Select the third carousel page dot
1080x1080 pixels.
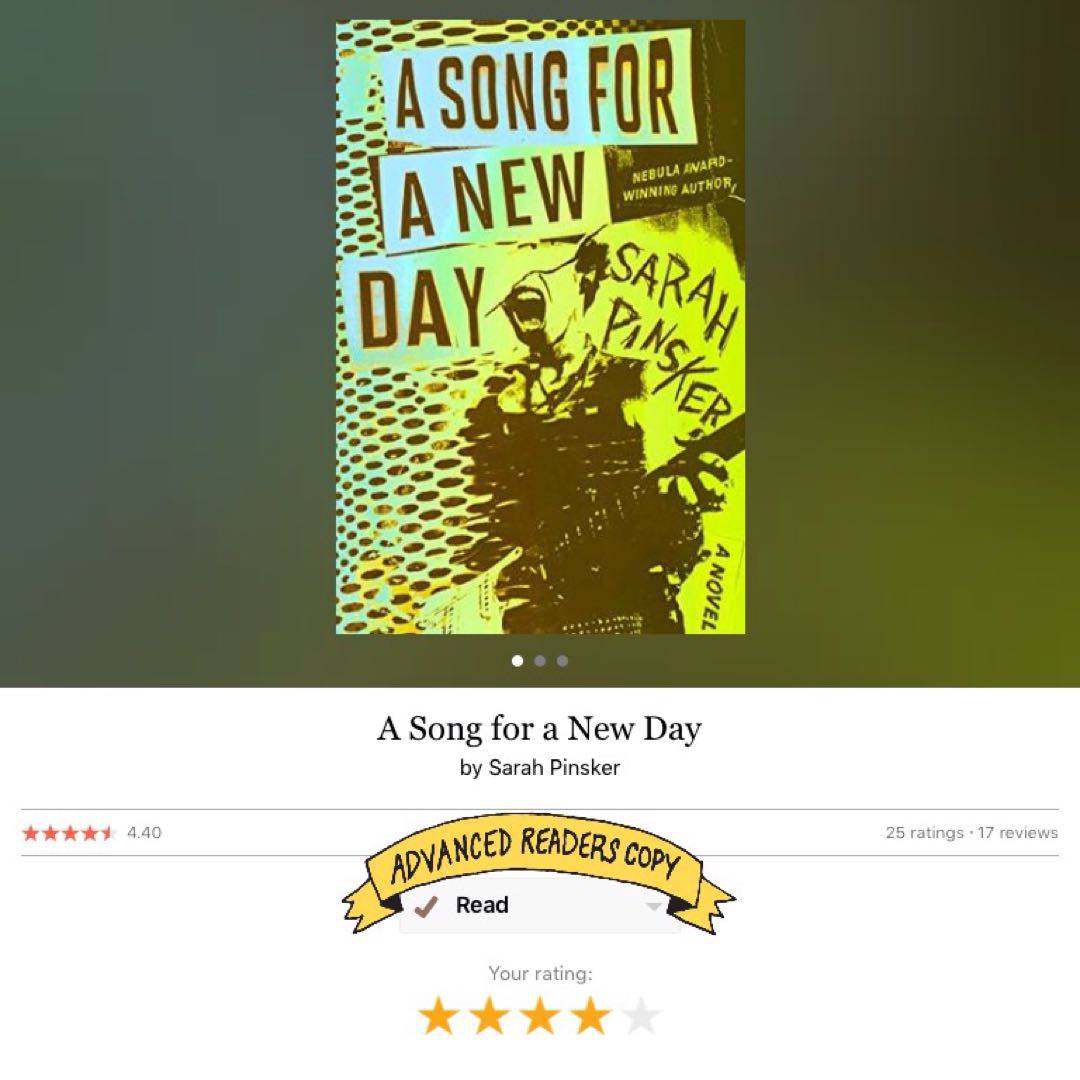point(563,661)
